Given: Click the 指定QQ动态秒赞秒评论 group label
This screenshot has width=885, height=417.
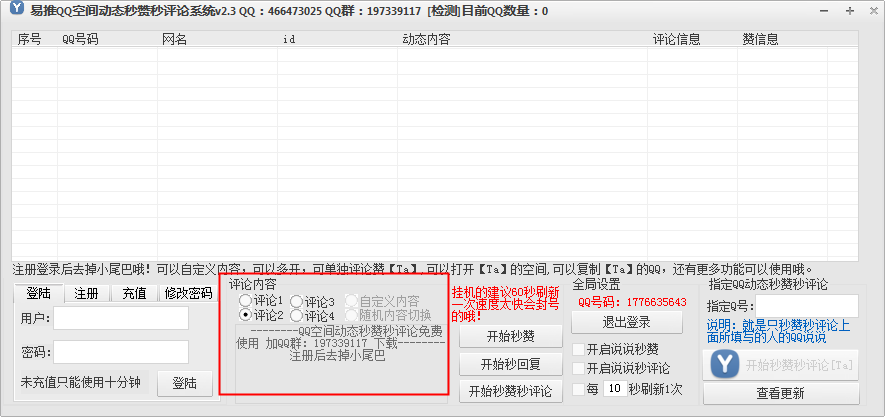Looking at the screenshot, I should 768,284.
